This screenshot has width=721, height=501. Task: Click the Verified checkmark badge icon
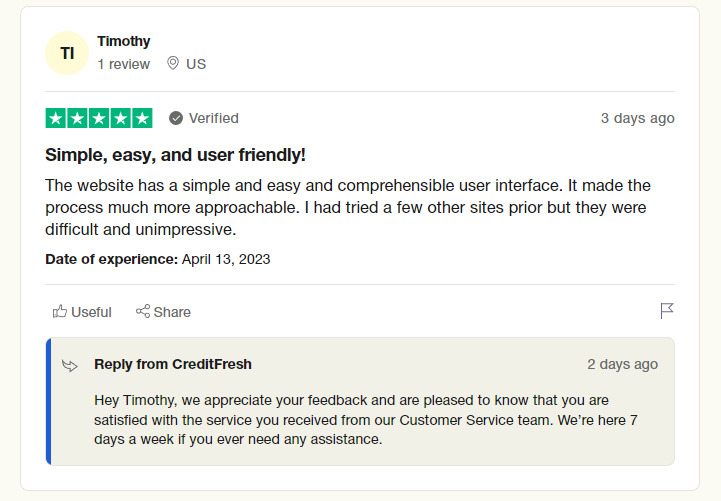click(176, 118)
